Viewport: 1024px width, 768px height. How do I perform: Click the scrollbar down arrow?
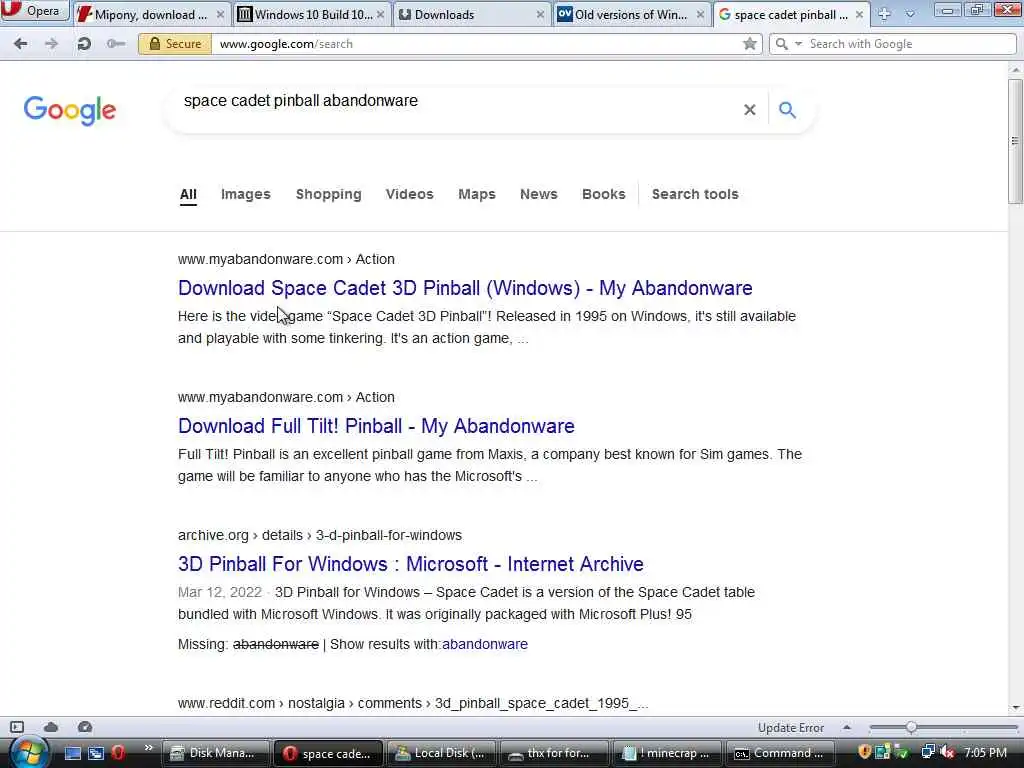1015,708
